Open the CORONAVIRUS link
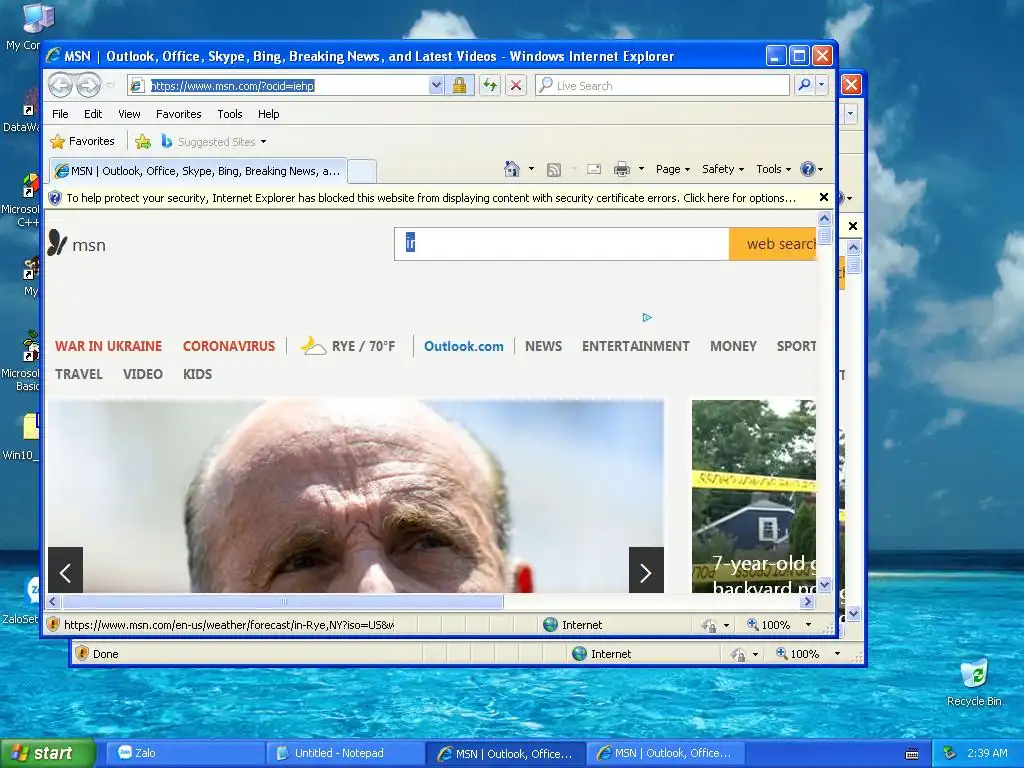Viewport: 1024px width, 768px height. click(x=229, y=346)
